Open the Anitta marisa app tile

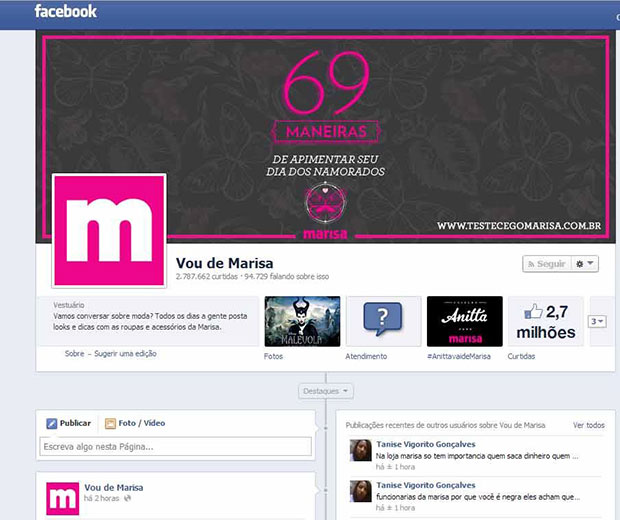(465, 321)
